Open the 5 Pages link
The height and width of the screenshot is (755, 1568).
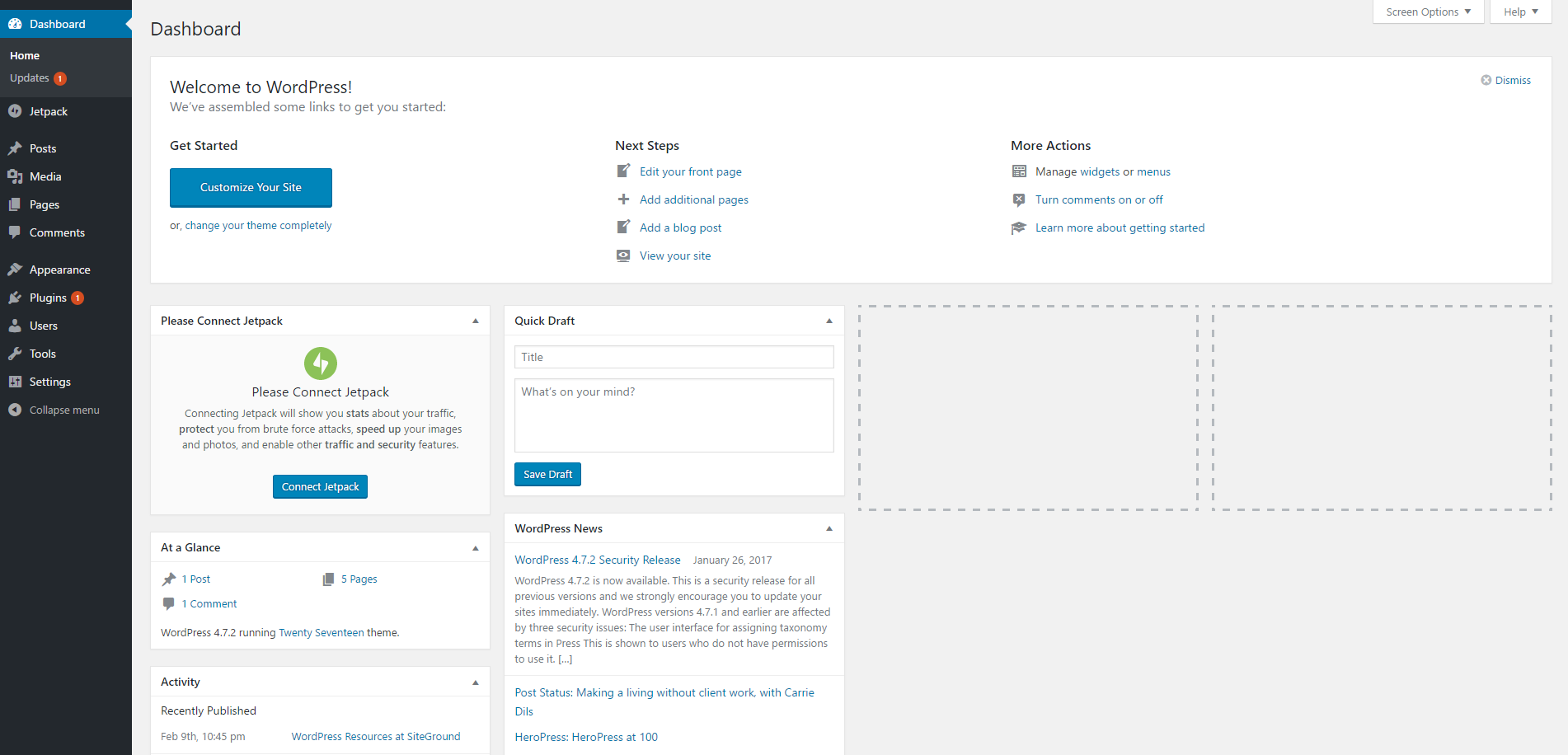click(x=359, y=579)
